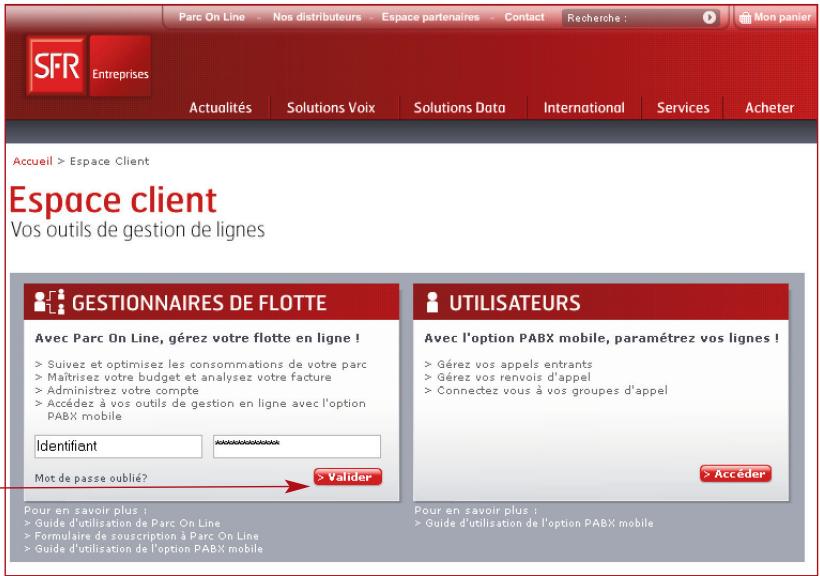The image size is (820, 576).
Task: Open Espace partenaires link
Action: point(430,17)
